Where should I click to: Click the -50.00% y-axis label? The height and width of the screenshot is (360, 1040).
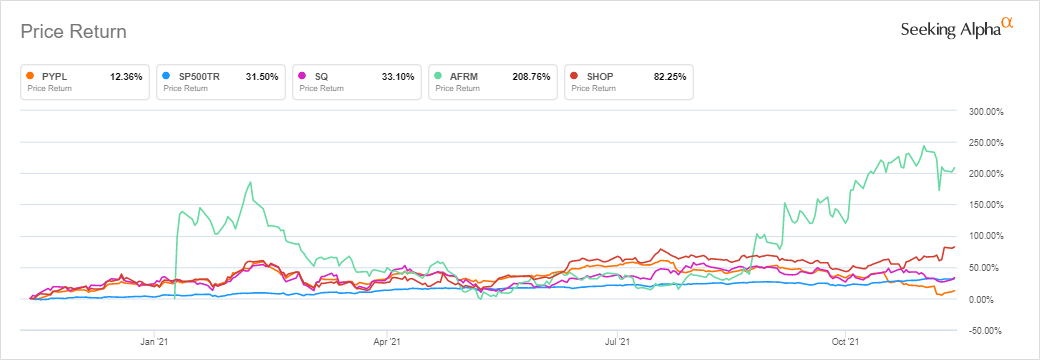987,330
